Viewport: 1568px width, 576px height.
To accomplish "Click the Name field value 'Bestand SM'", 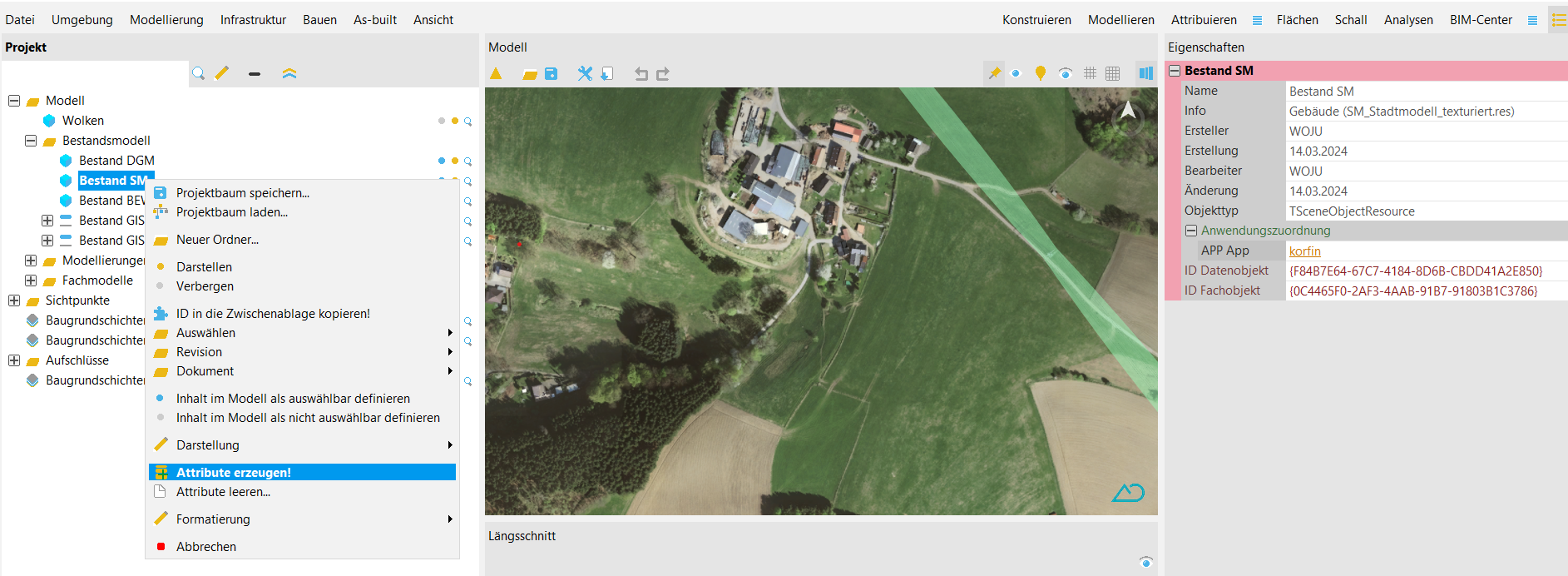I will pos(1321,92).
